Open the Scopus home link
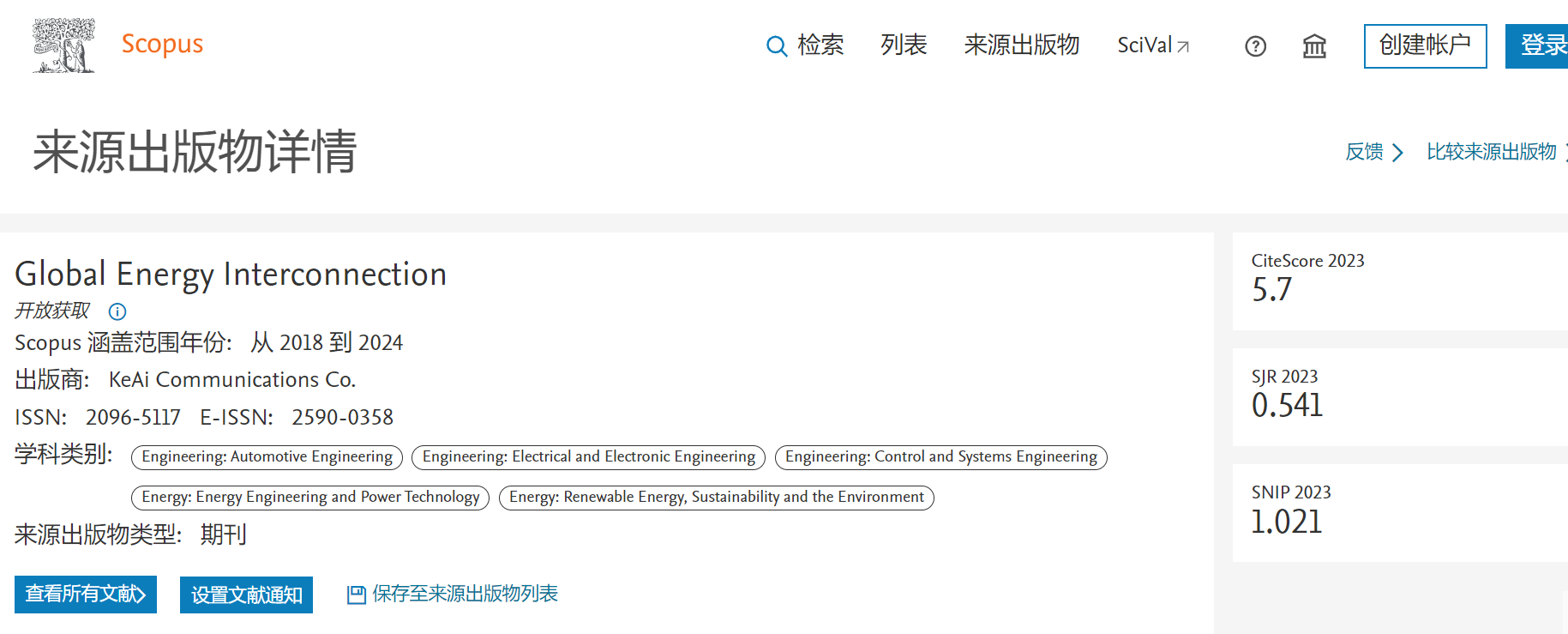1568x634 pixels. 162,44
